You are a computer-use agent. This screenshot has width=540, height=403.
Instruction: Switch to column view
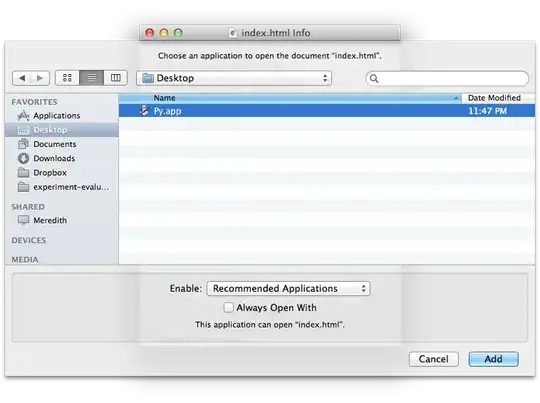115,78
